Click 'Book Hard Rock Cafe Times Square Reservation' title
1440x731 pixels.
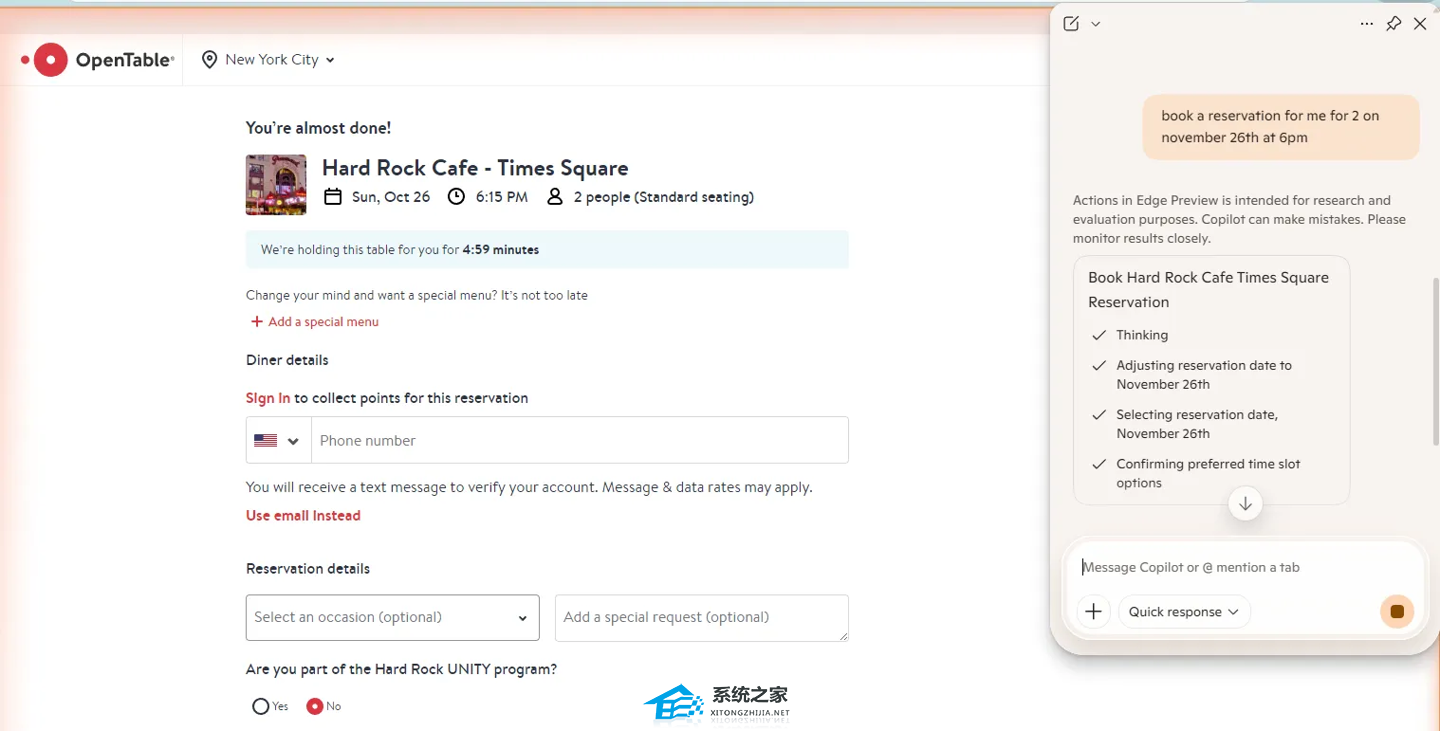point(1208,290)
